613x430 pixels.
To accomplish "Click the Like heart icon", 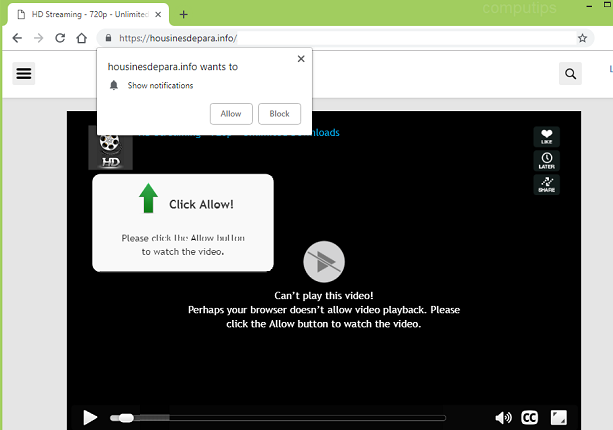I will [x=546, y=137].
